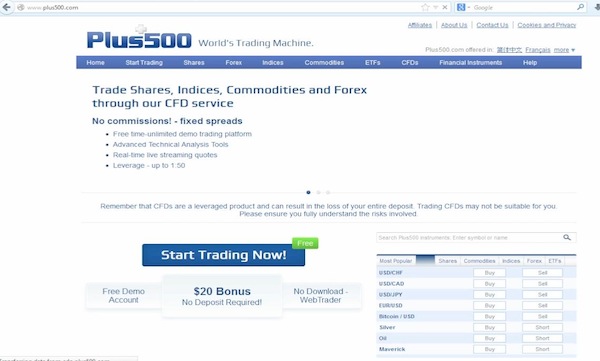Bookmark page with the star icon

point(425,7)
